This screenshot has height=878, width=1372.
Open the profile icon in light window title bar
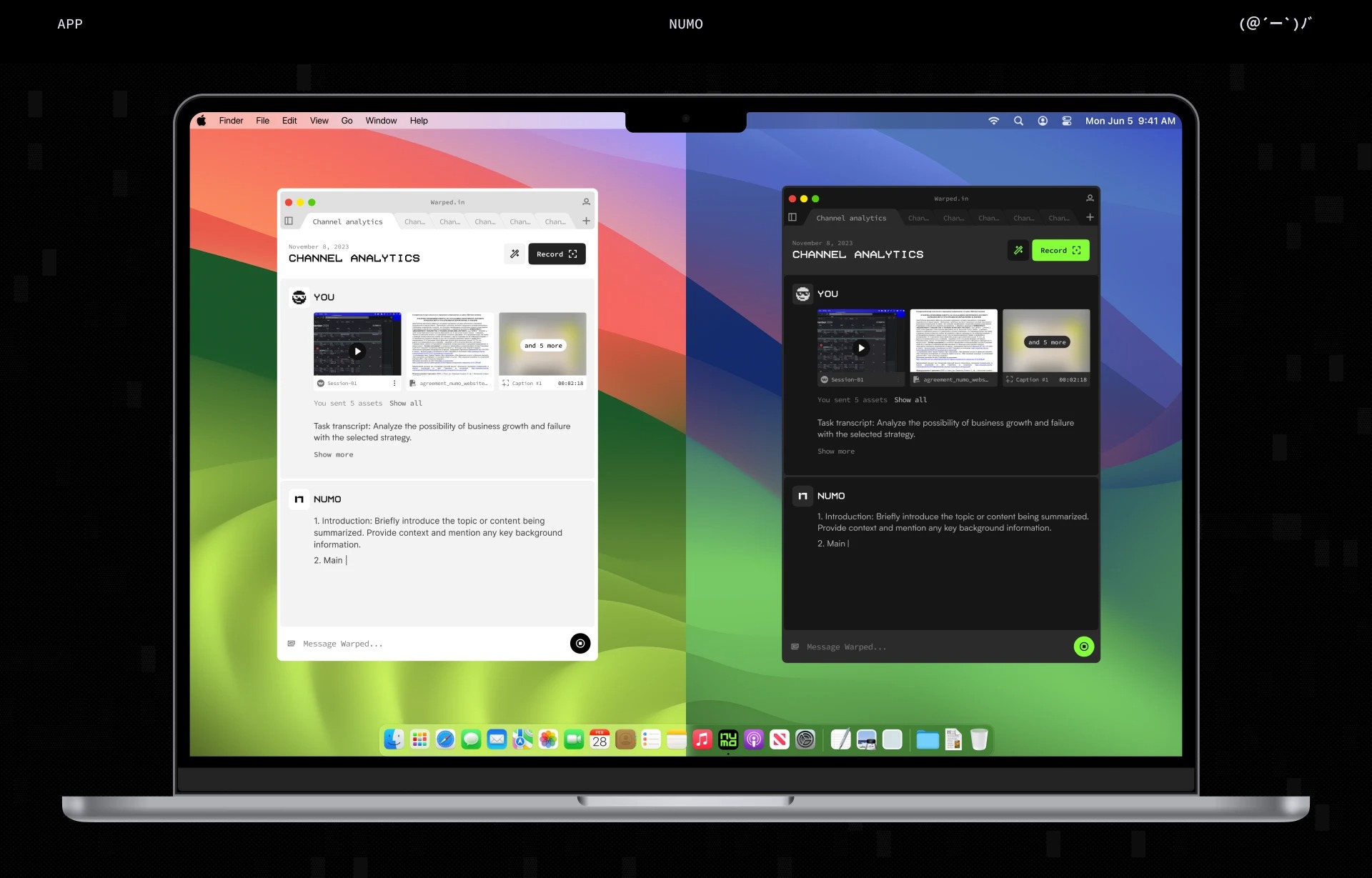coord(586,202)
